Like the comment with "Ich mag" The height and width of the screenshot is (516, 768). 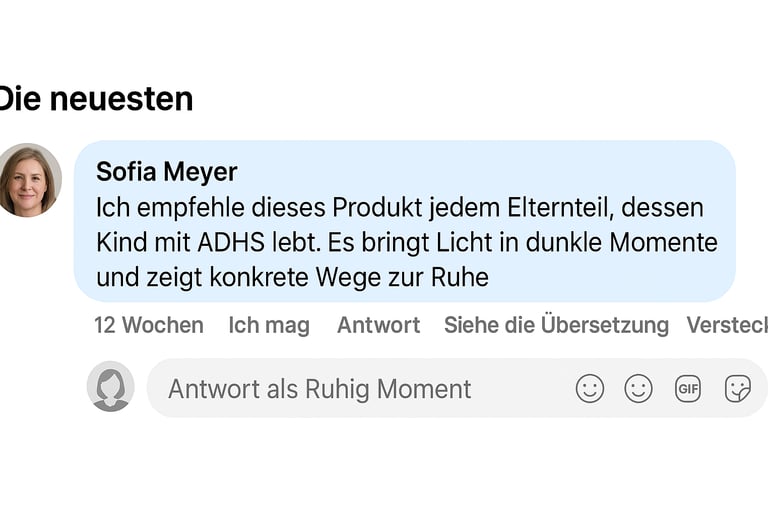click(x=269, y=325)
